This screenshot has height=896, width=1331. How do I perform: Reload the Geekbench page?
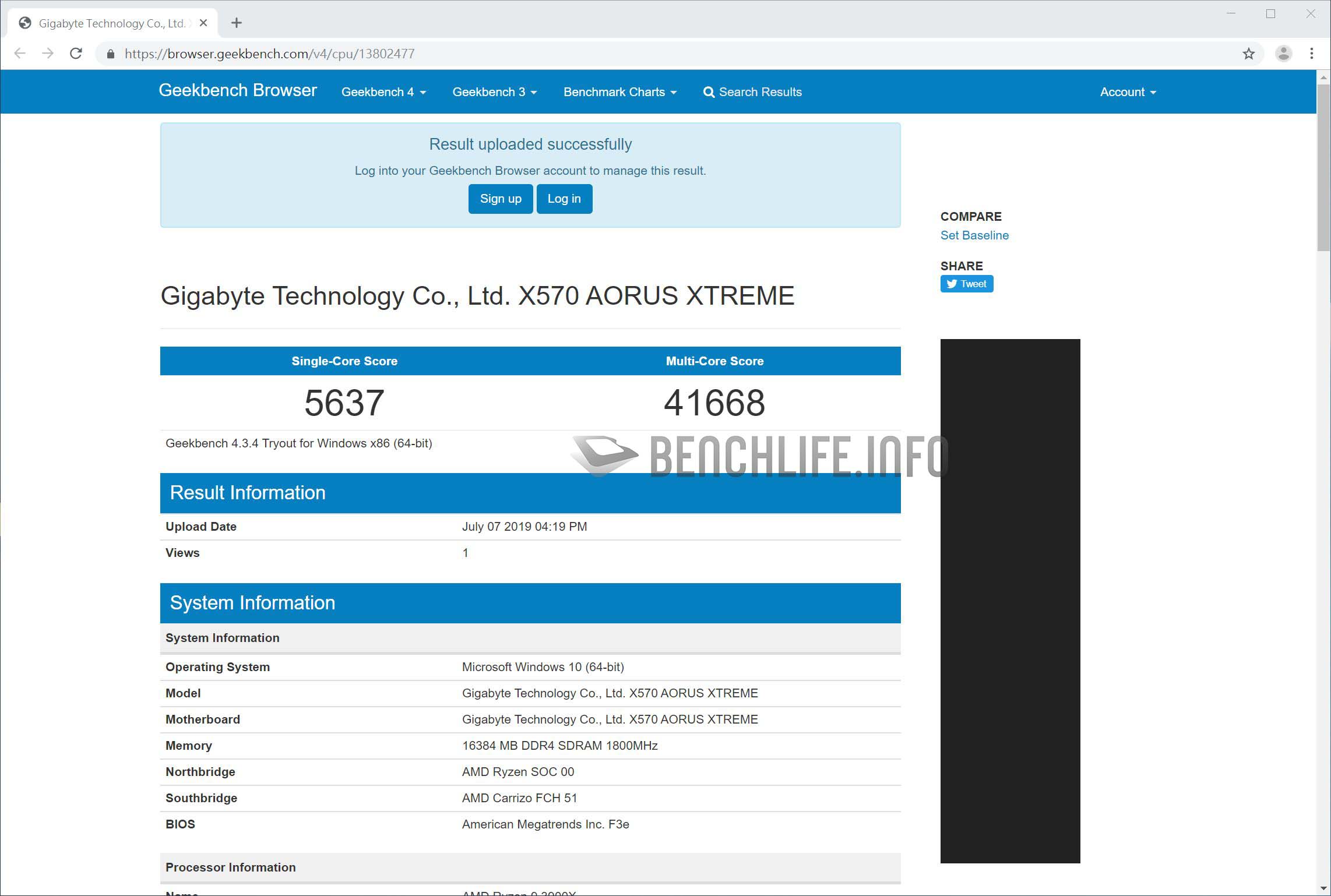click(x=76, y=54)
